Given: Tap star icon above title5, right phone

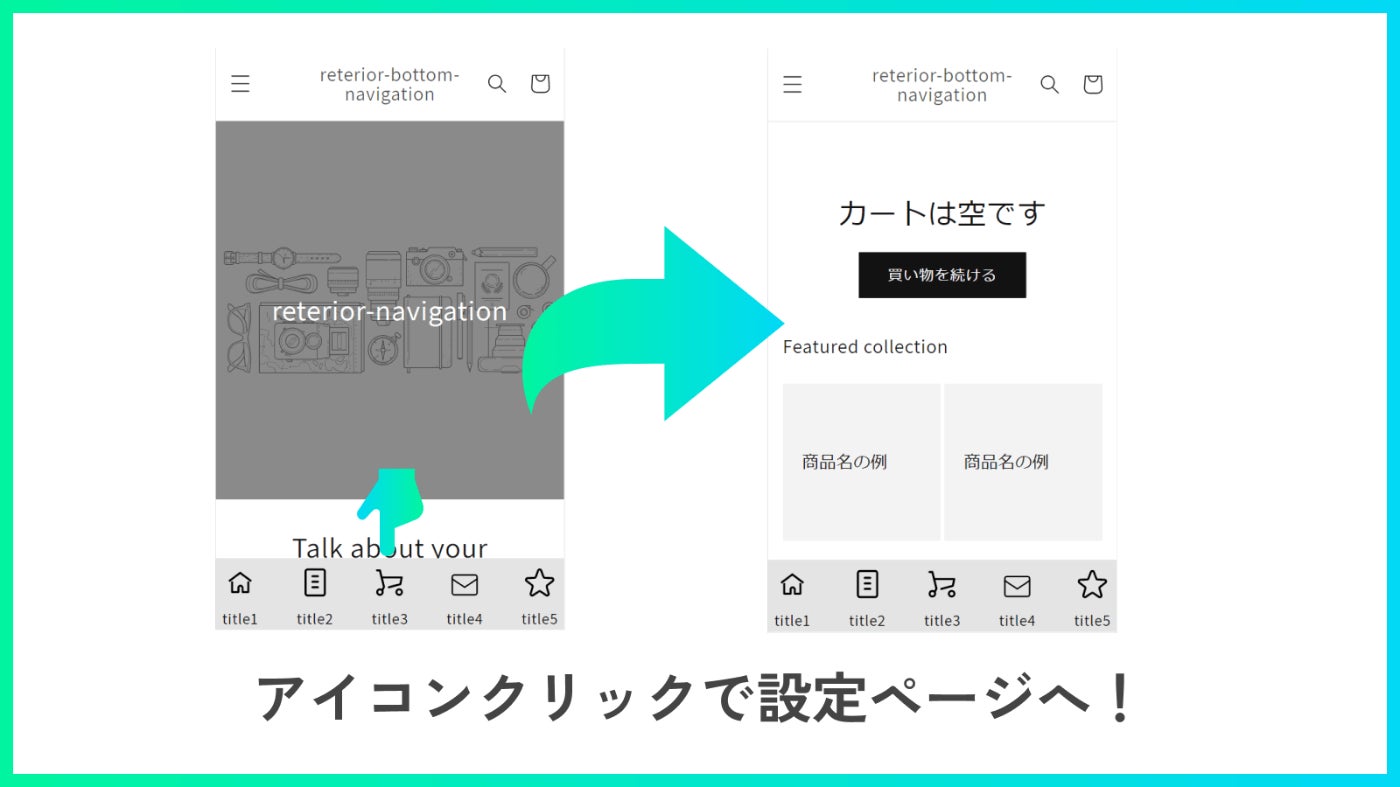Looking at the screenshot, I should click(1092, 585).
